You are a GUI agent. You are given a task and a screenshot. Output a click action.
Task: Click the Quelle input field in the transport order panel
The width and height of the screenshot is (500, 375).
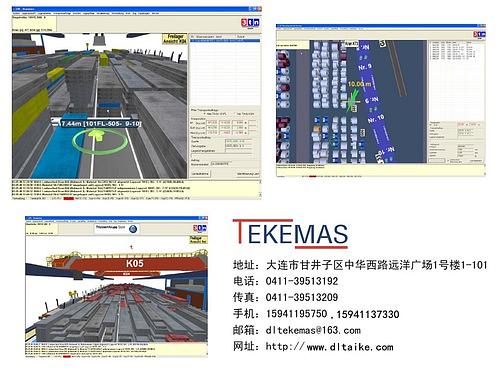click(239, 141)
